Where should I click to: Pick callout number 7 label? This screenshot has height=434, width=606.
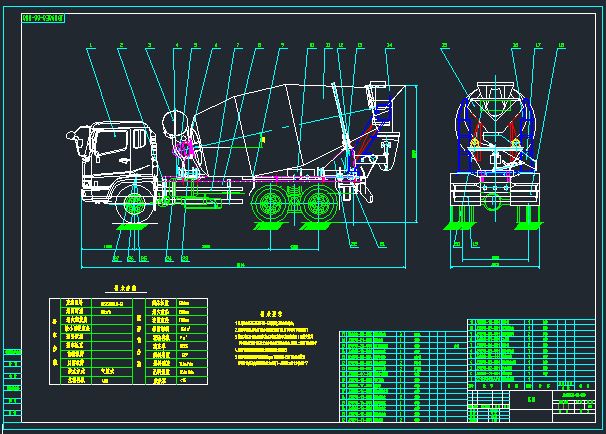tap(238, 46)
